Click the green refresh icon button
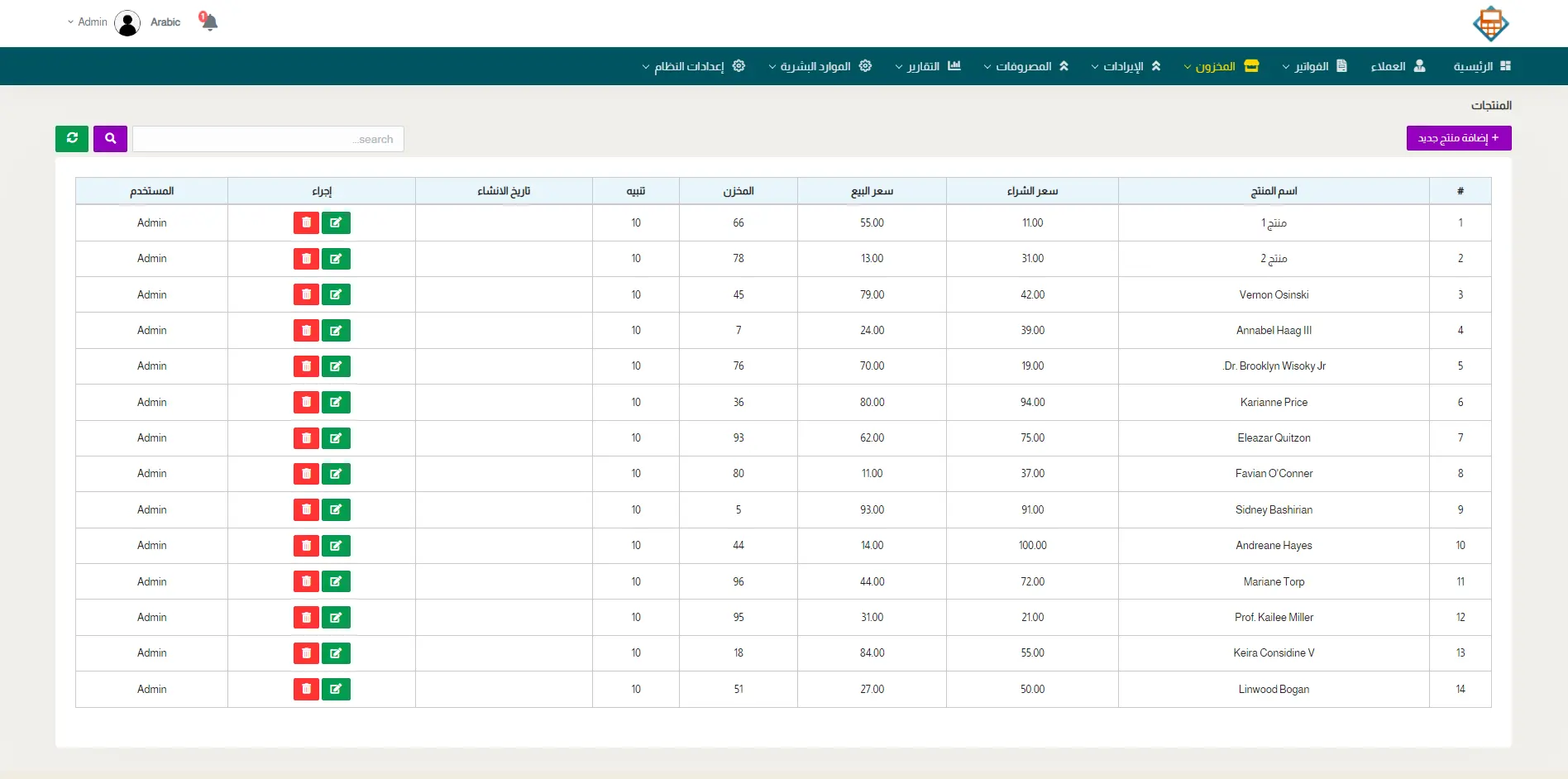 [x=72, y=139]
